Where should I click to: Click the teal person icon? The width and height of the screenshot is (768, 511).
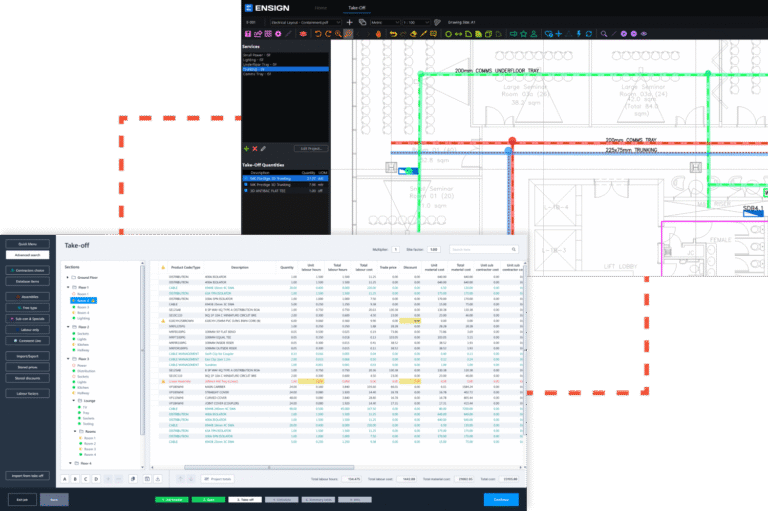(x=533, y=34)
